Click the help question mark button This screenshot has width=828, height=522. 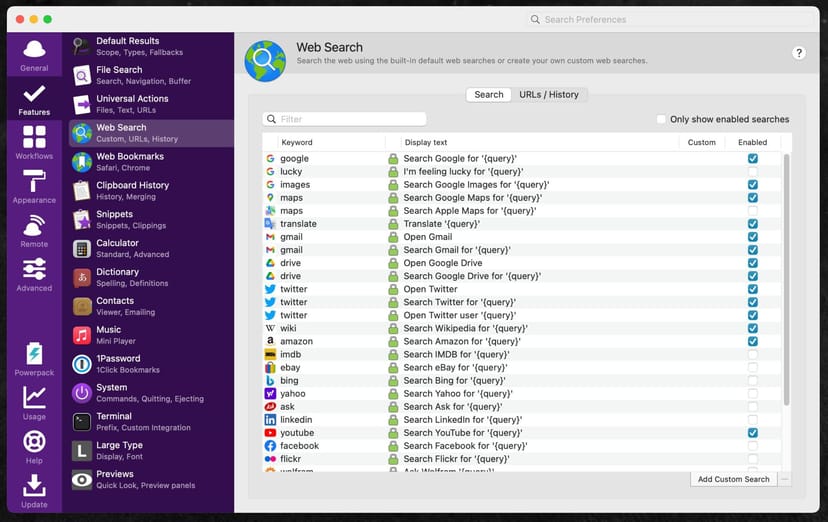pos(799,53)
